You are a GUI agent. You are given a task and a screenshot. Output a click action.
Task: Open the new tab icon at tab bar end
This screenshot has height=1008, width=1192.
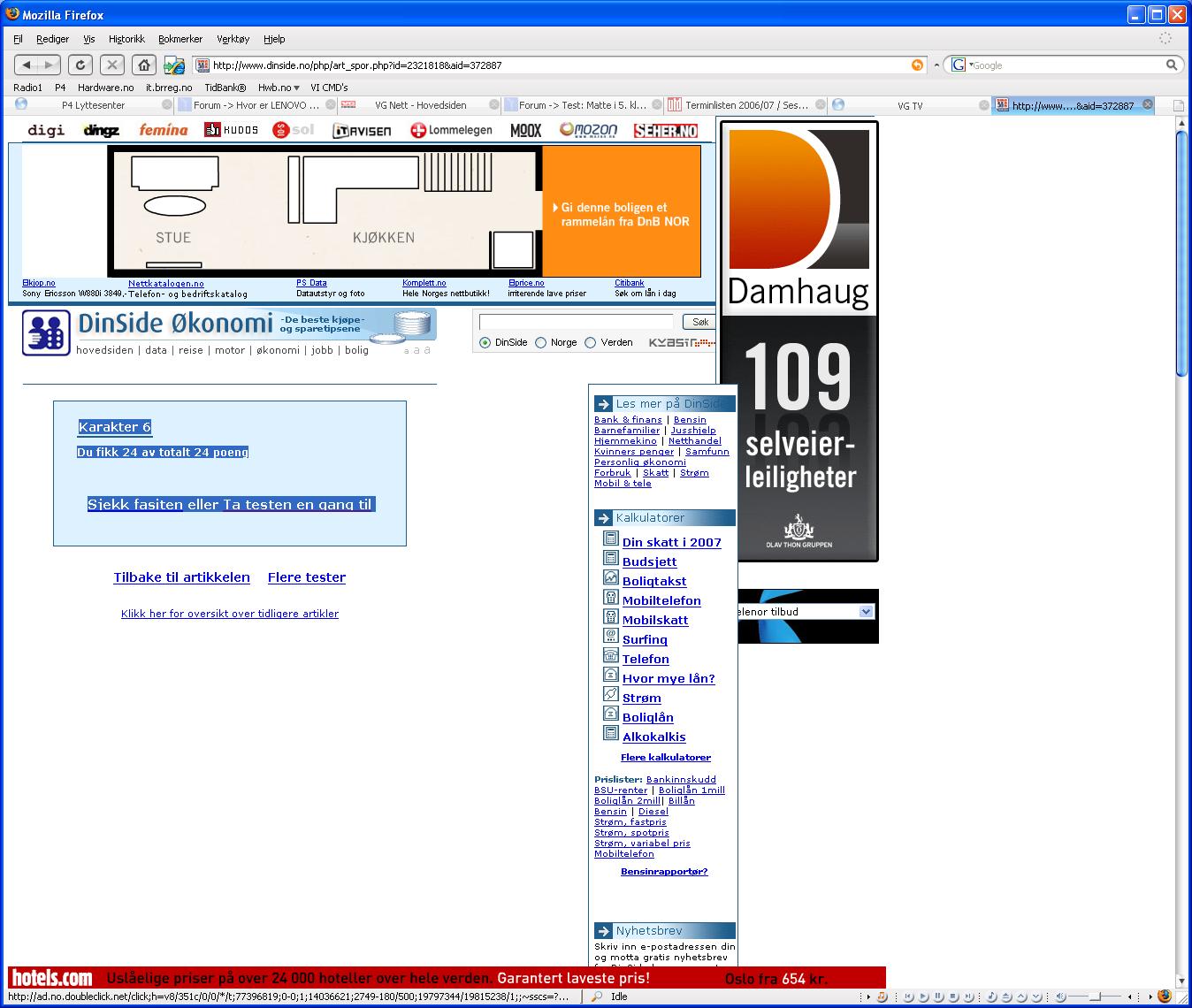[x=1178, y=105]
